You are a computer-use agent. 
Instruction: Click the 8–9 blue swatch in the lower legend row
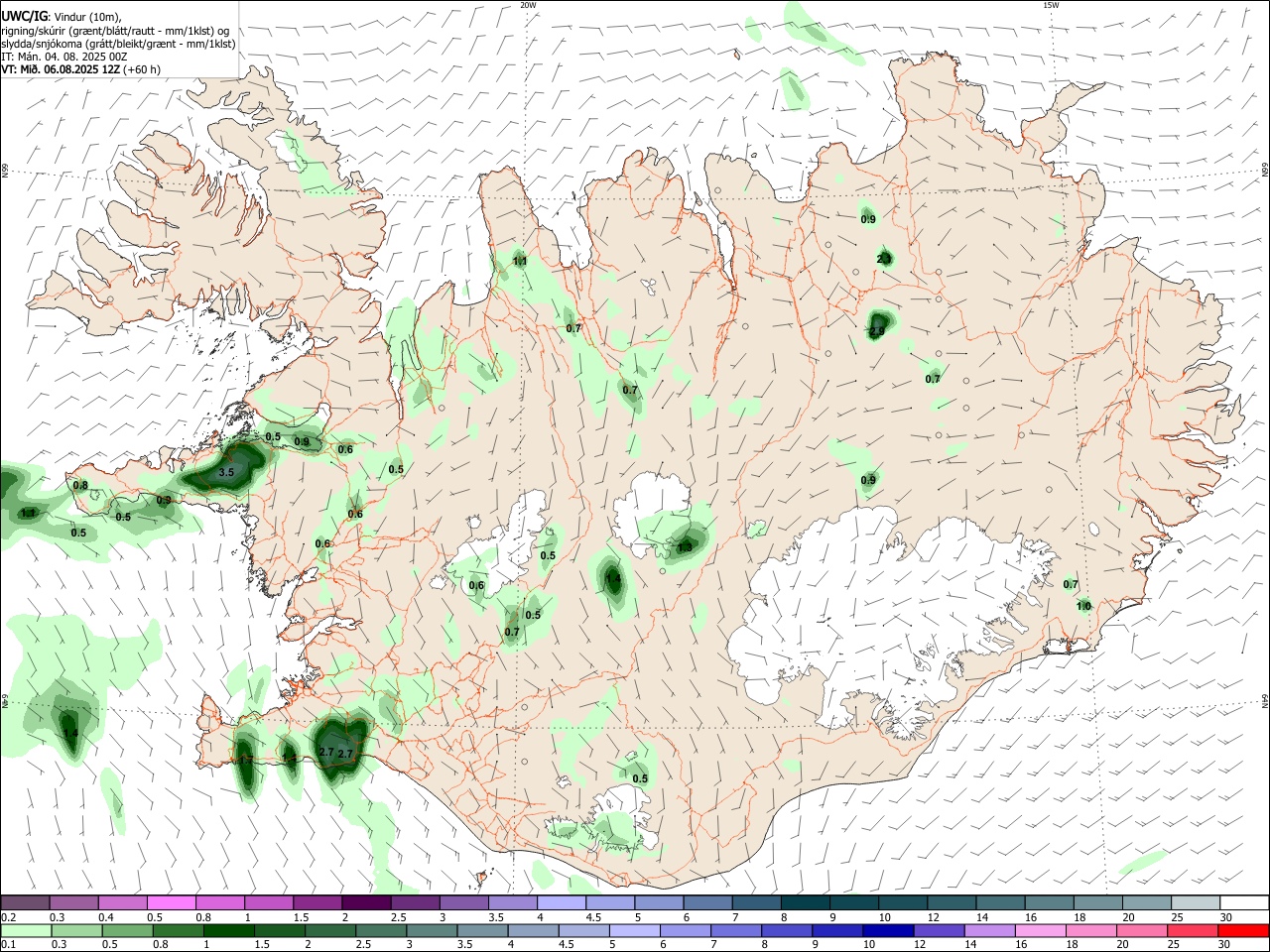click(x=787, y=931)
